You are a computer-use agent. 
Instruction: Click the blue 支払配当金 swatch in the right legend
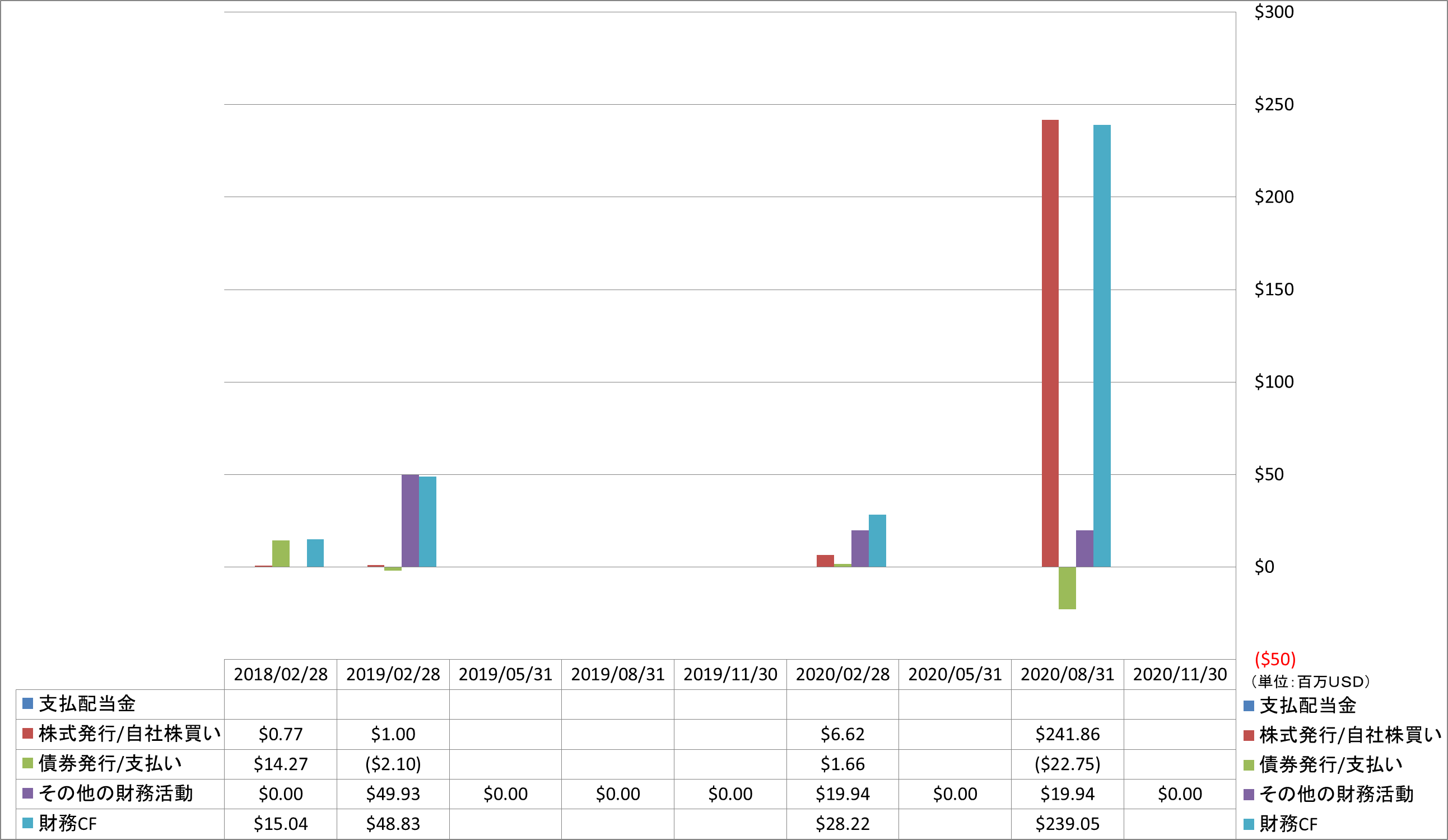1249,706
